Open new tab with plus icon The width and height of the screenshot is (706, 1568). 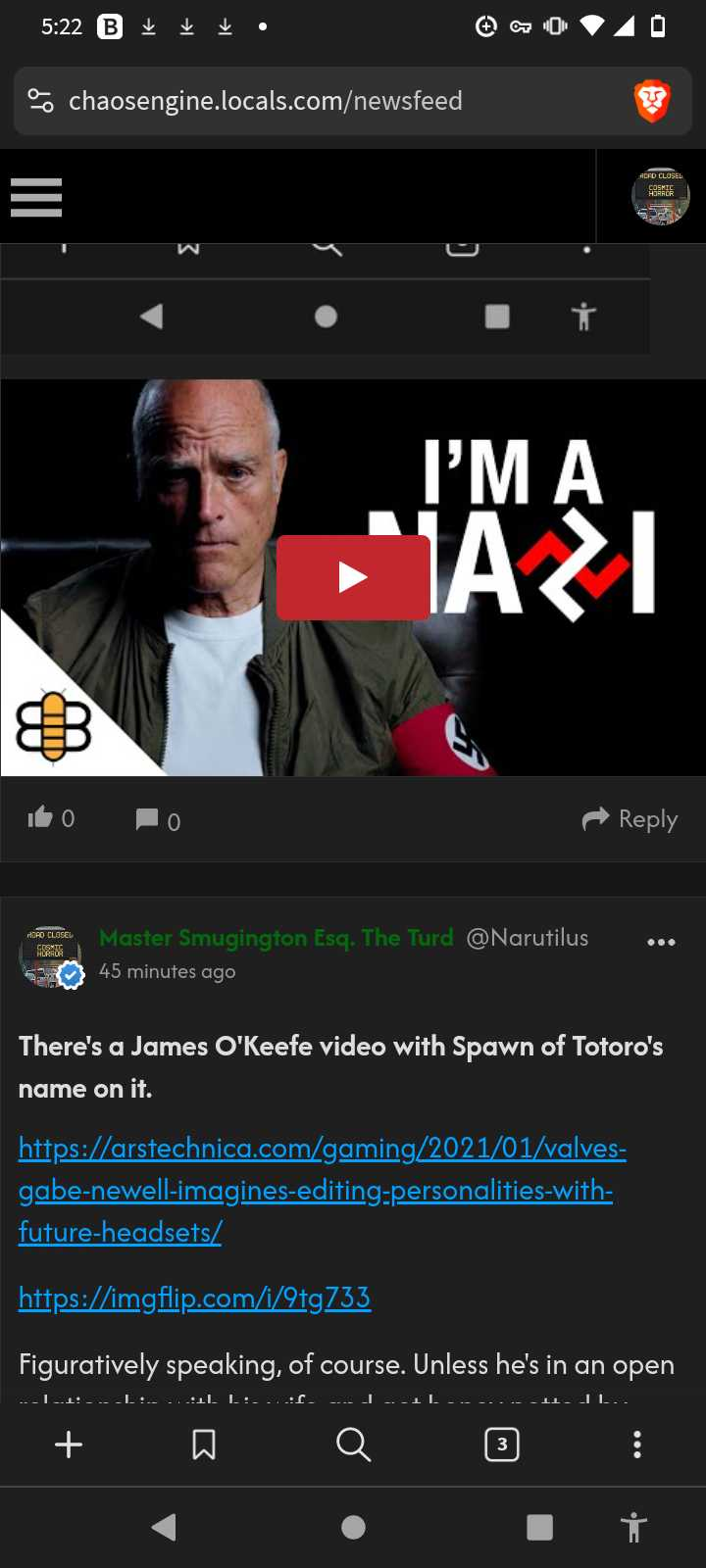(69, 1445)
